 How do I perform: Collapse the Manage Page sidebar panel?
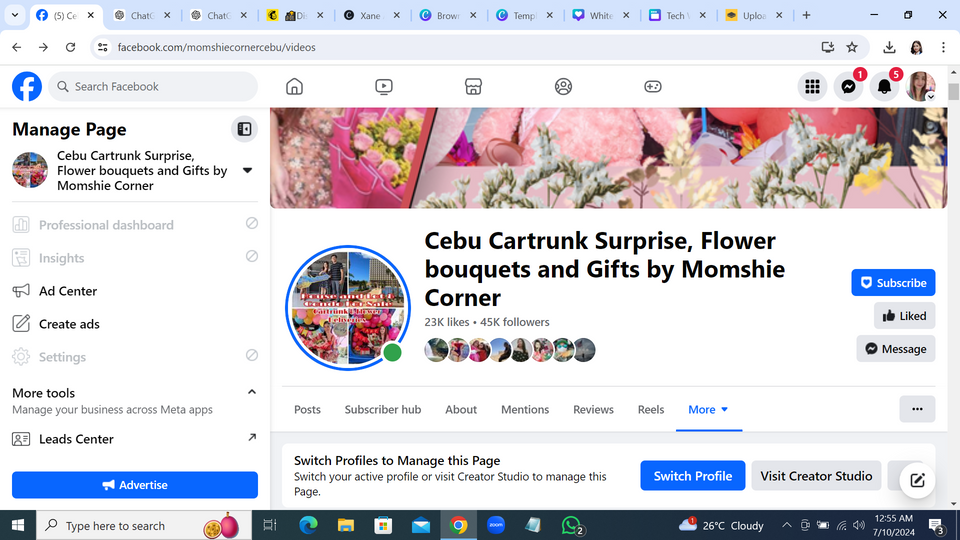tap(243, 129)
